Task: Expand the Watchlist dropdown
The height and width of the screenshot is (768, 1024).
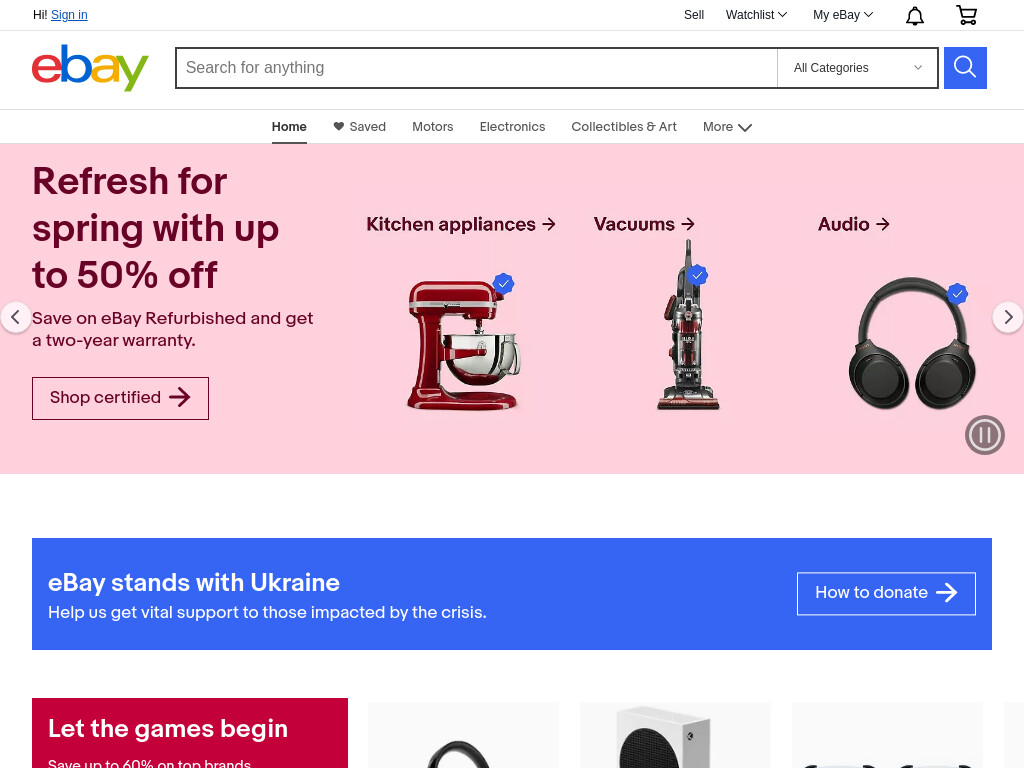Action: (756, 14)
